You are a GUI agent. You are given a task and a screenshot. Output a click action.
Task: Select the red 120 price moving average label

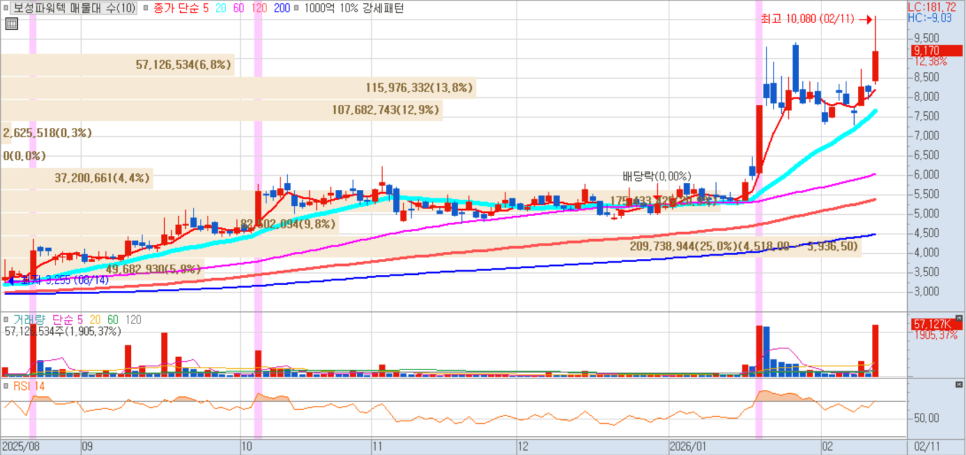tap(260, 9)
